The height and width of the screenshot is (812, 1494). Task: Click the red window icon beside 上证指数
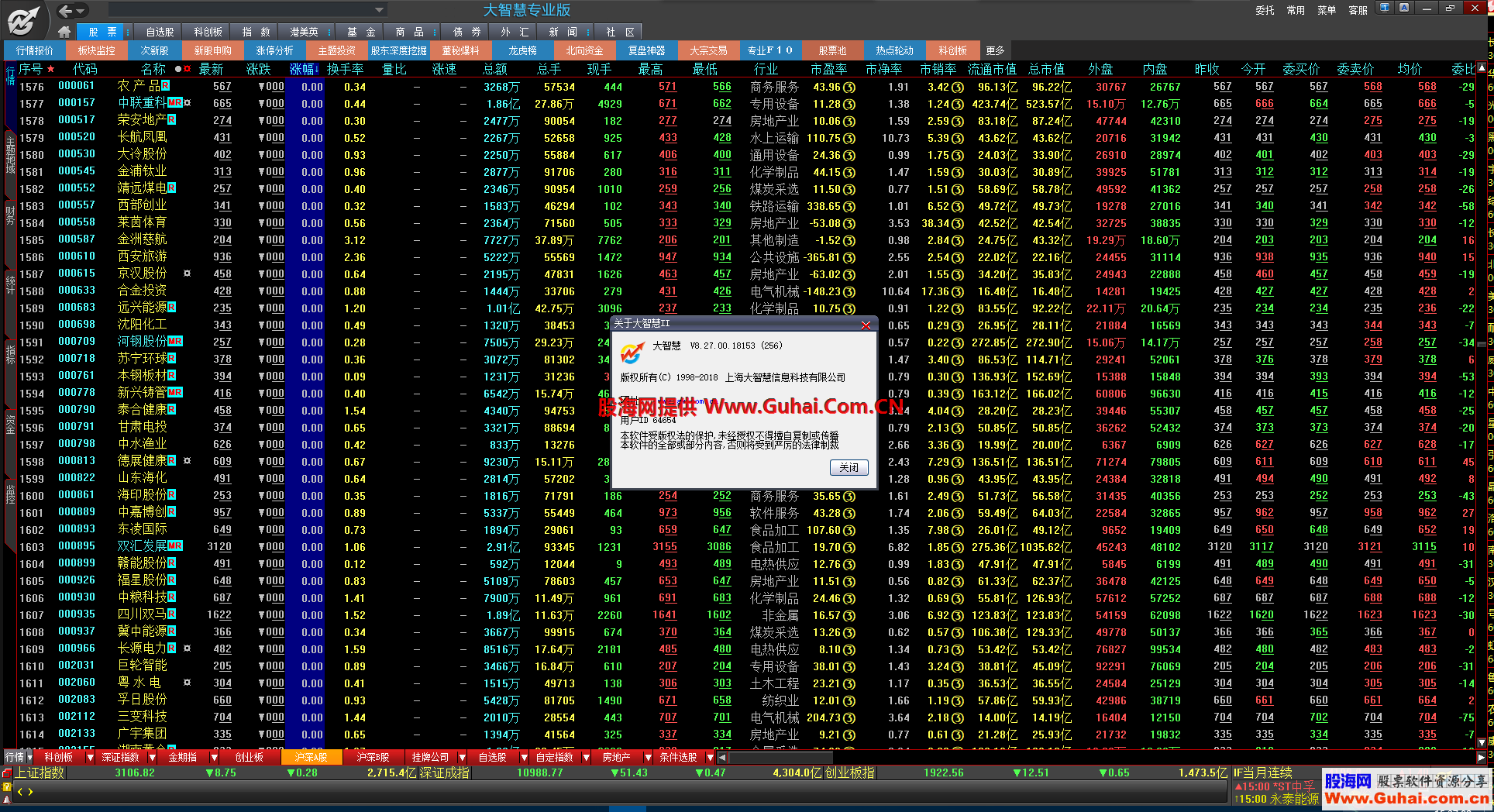[7, 773]
